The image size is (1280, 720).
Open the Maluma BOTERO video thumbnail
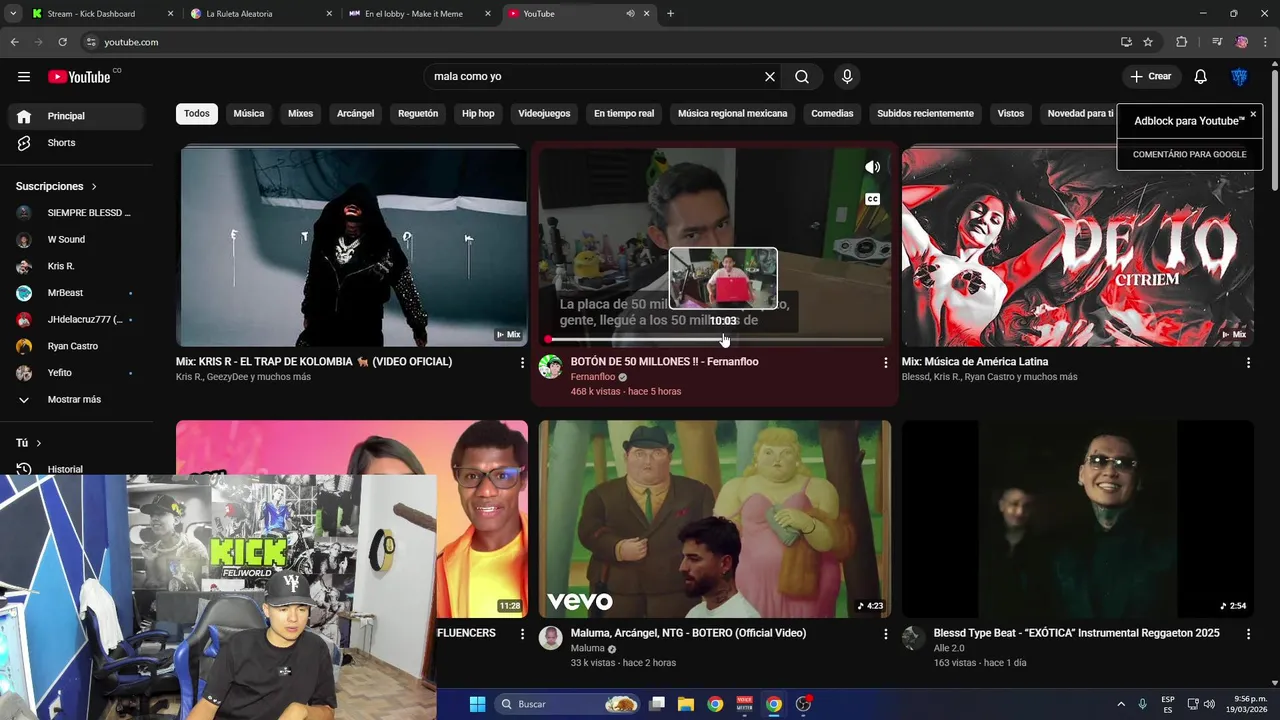coord(714,519)
